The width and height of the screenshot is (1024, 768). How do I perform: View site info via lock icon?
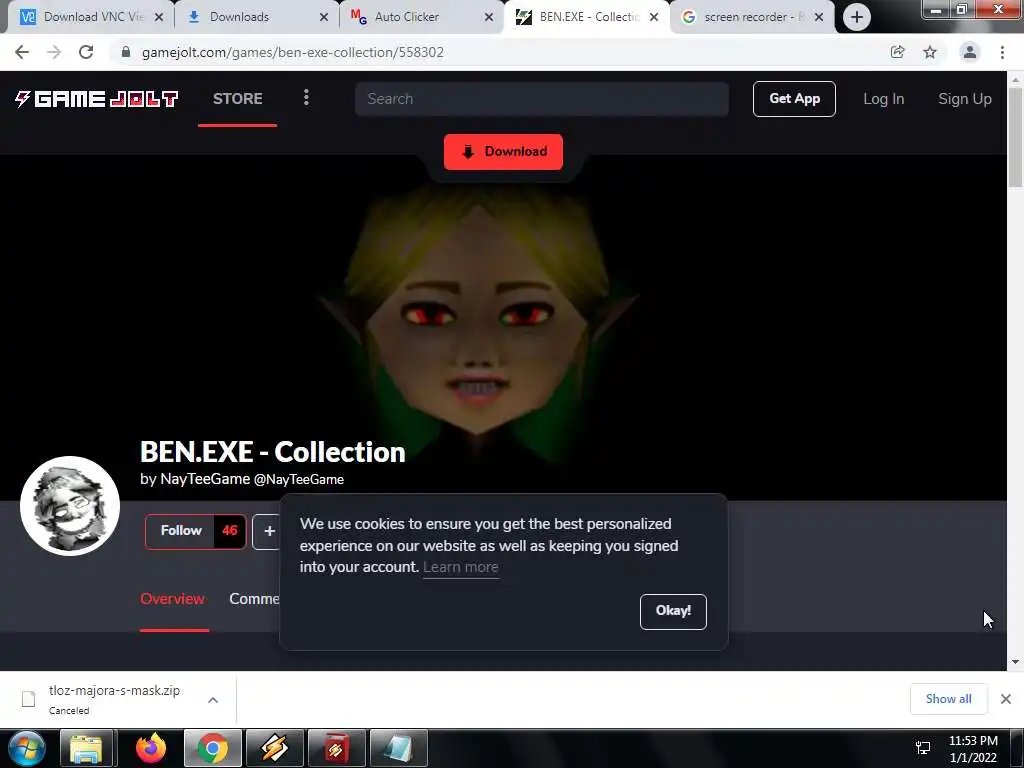(125, 52)
